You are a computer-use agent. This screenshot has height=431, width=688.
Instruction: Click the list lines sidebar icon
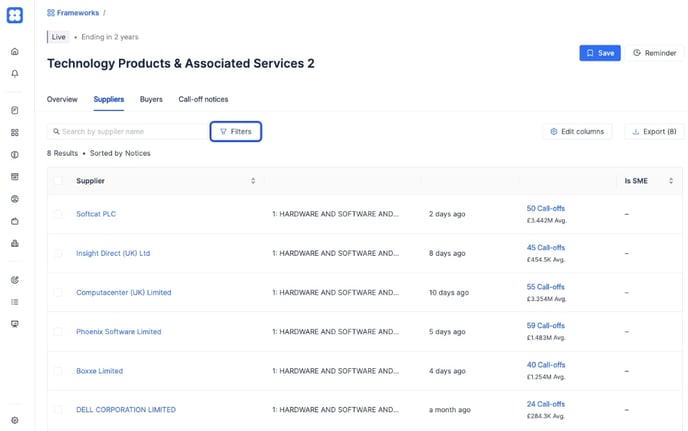point(14,302)
